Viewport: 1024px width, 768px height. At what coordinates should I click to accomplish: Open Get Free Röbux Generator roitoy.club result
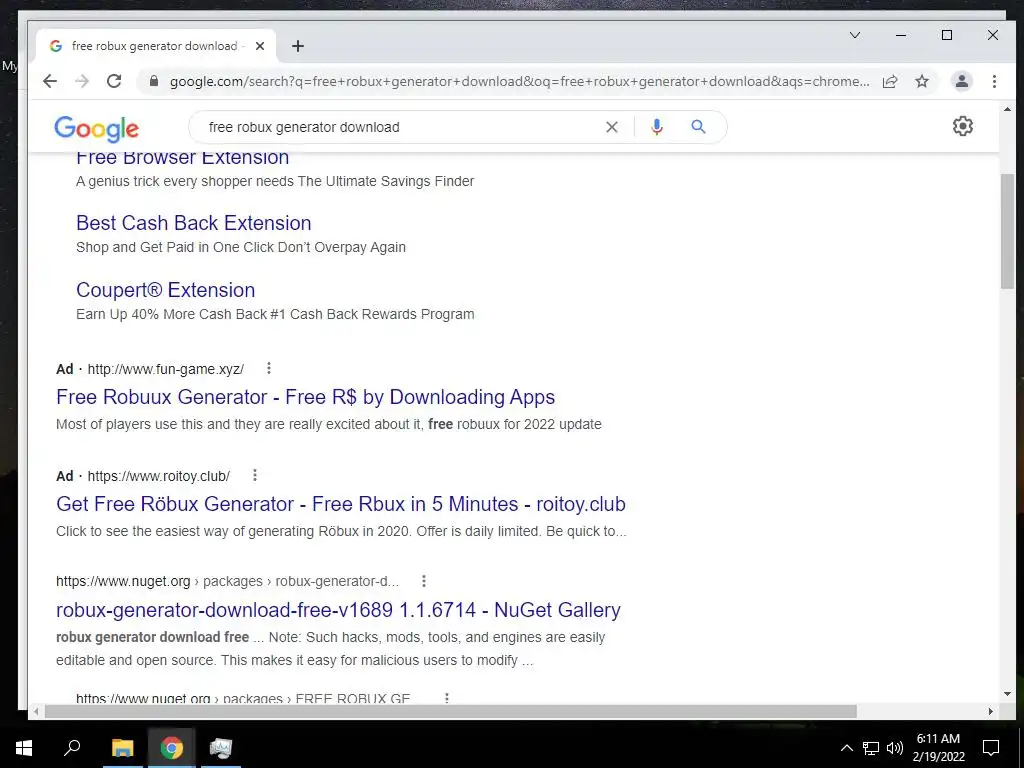click(x=341, y=504)
